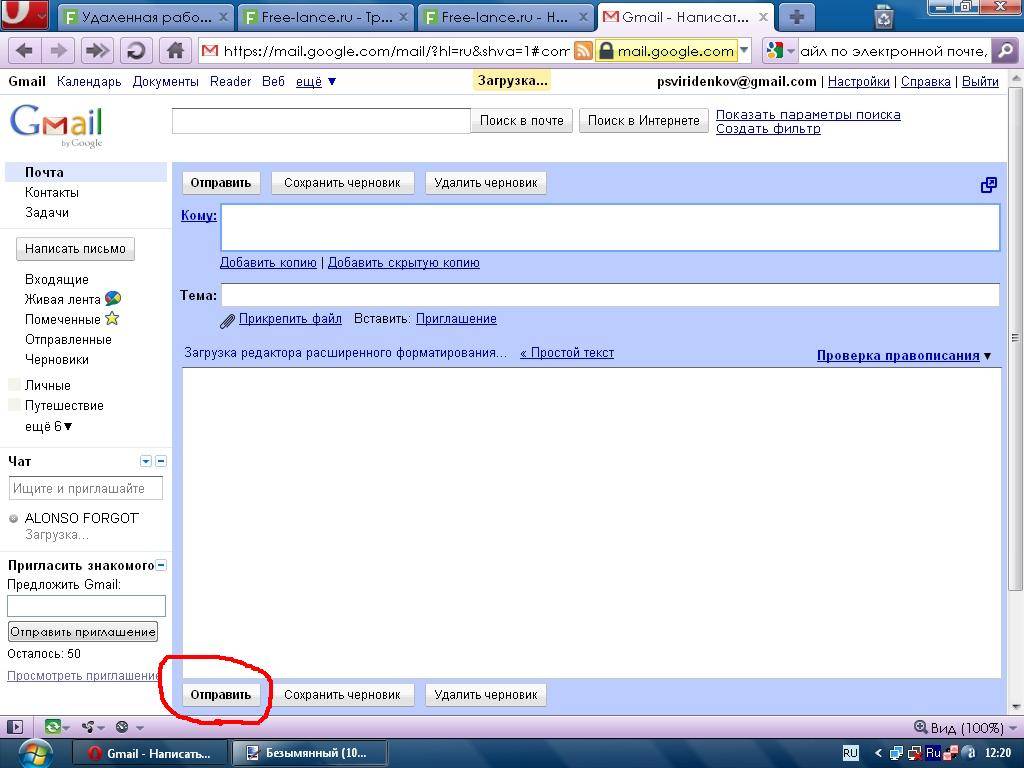Click the RSS feed icon in address bar
Screen dimensions: 1024x768
click(583, 51)
